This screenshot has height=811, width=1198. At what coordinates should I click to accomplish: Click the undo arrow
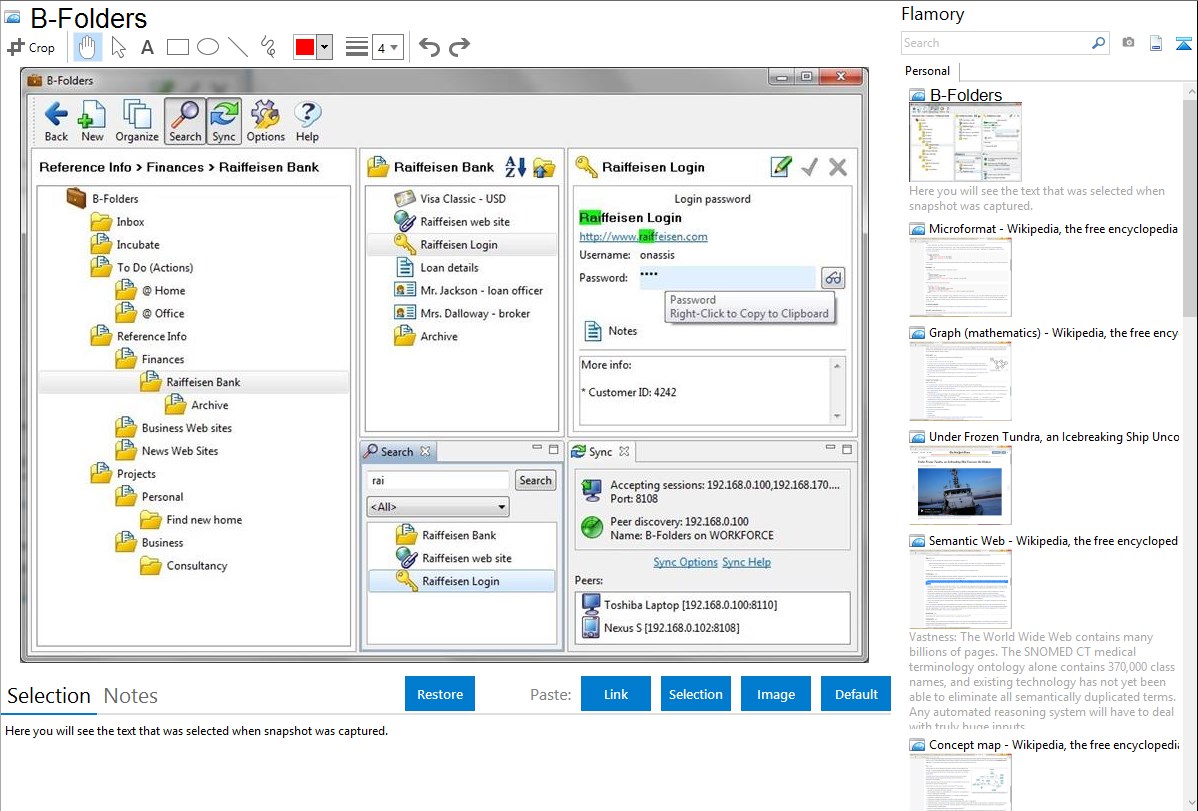click(x=429, y=47)
